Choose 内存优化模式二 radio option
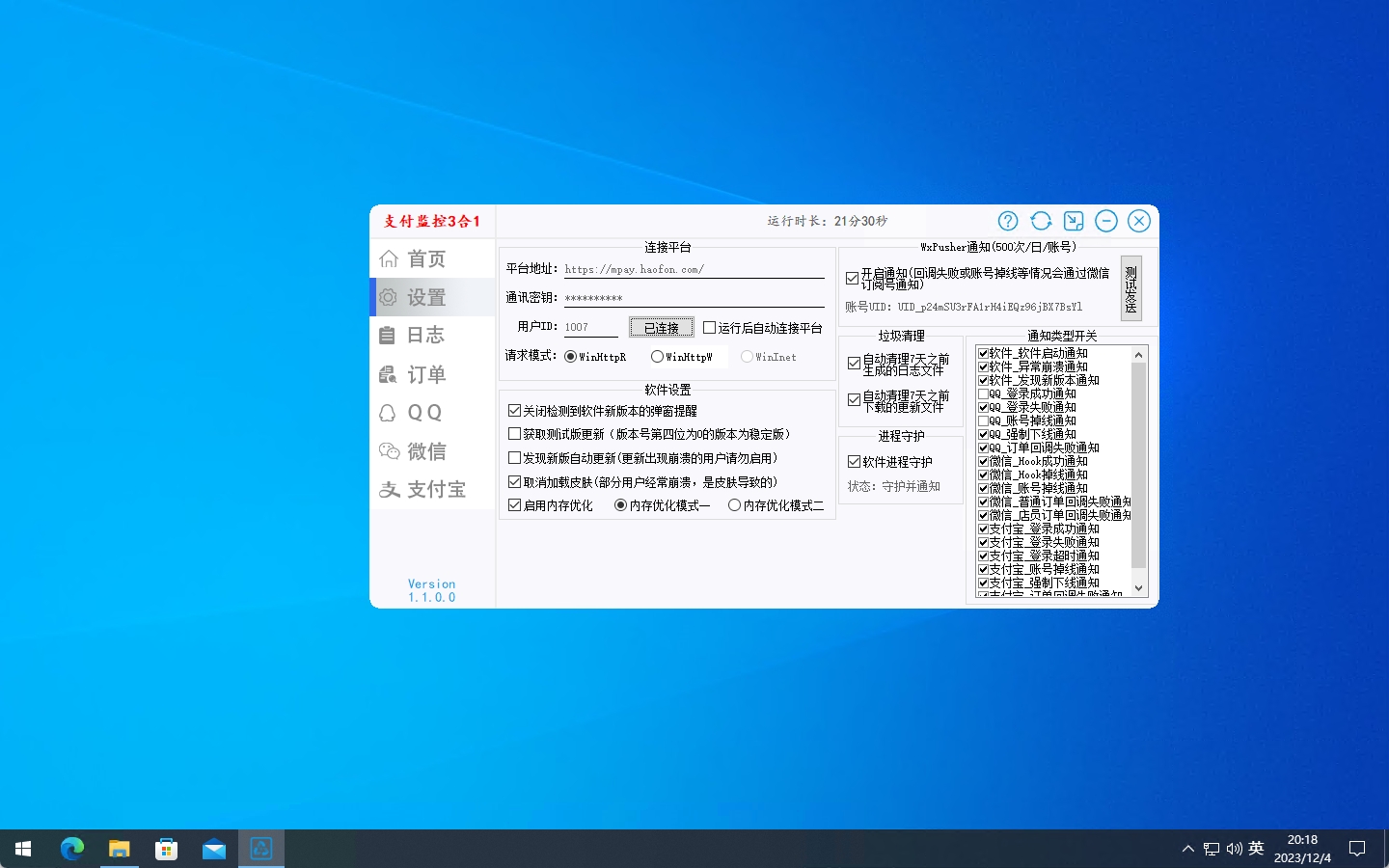Viewport: 1389px width, 868px height. (734, 505)
